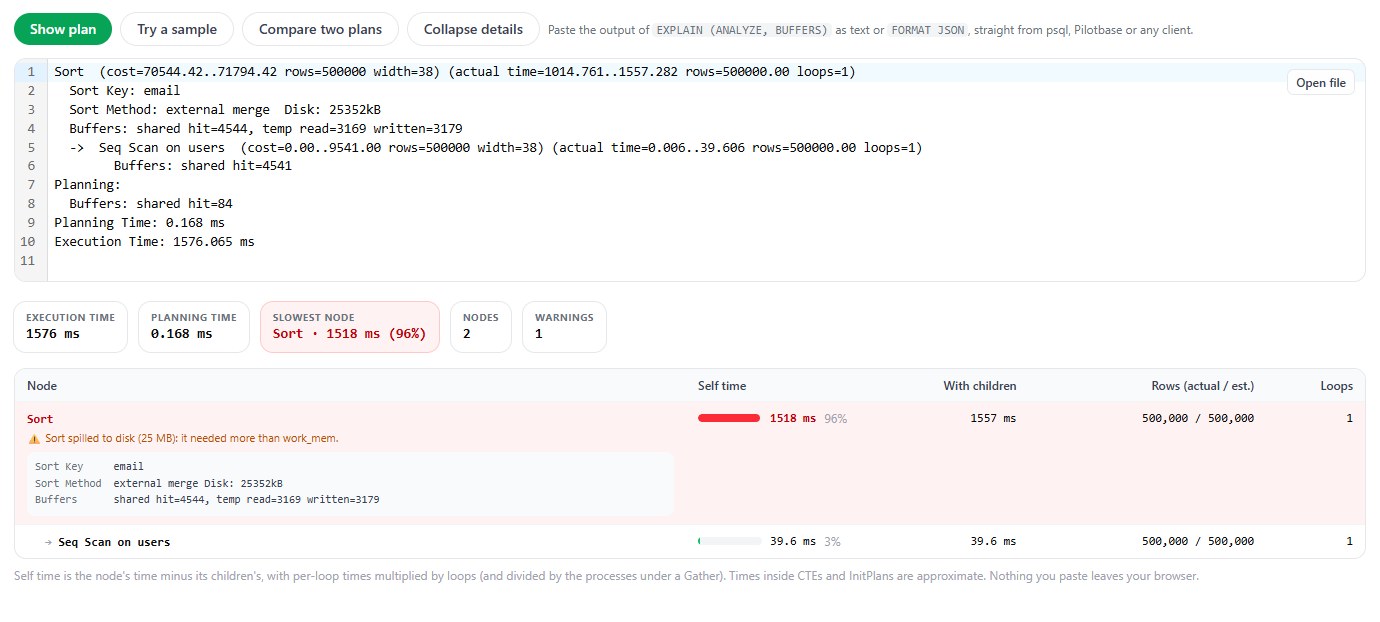Click line number 11 in editor
Viewport: 1380px width, 622px height.
point(27,260)
